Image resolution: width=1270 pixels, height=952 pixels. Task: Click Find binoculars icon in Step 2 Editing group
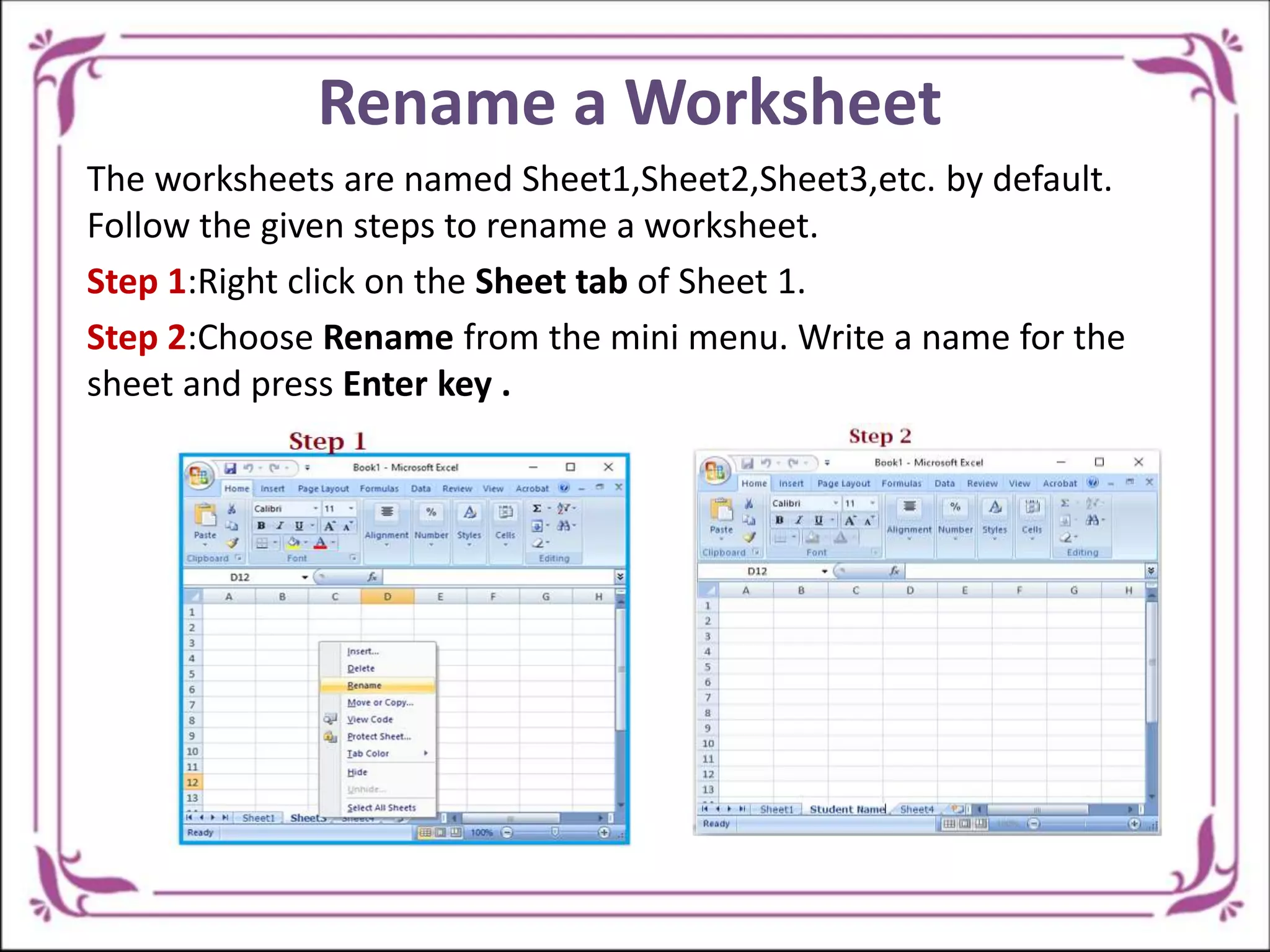point(1093,520)
